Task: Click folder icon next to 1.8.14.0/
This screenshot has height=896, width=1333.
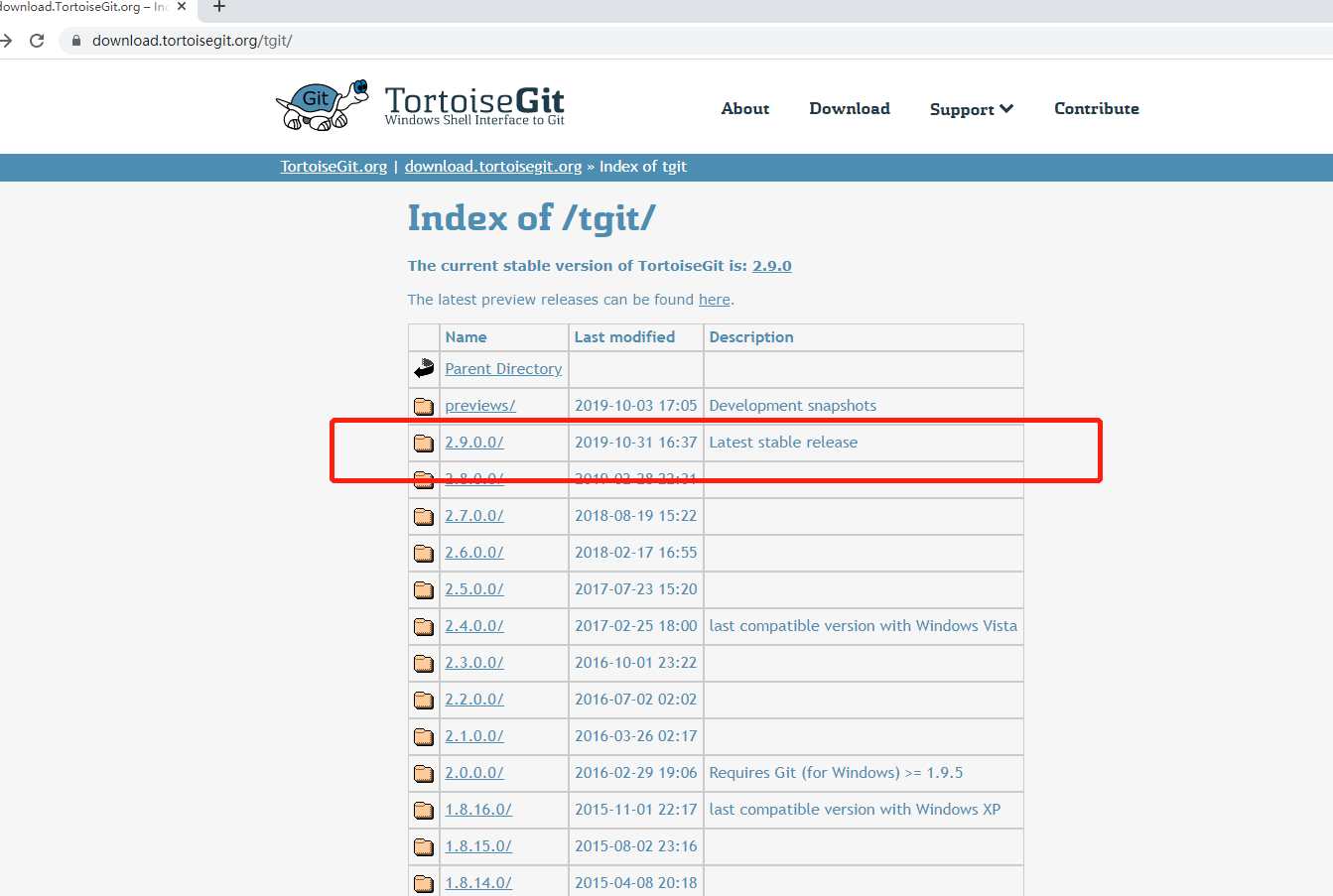Action: click(424, 883)
